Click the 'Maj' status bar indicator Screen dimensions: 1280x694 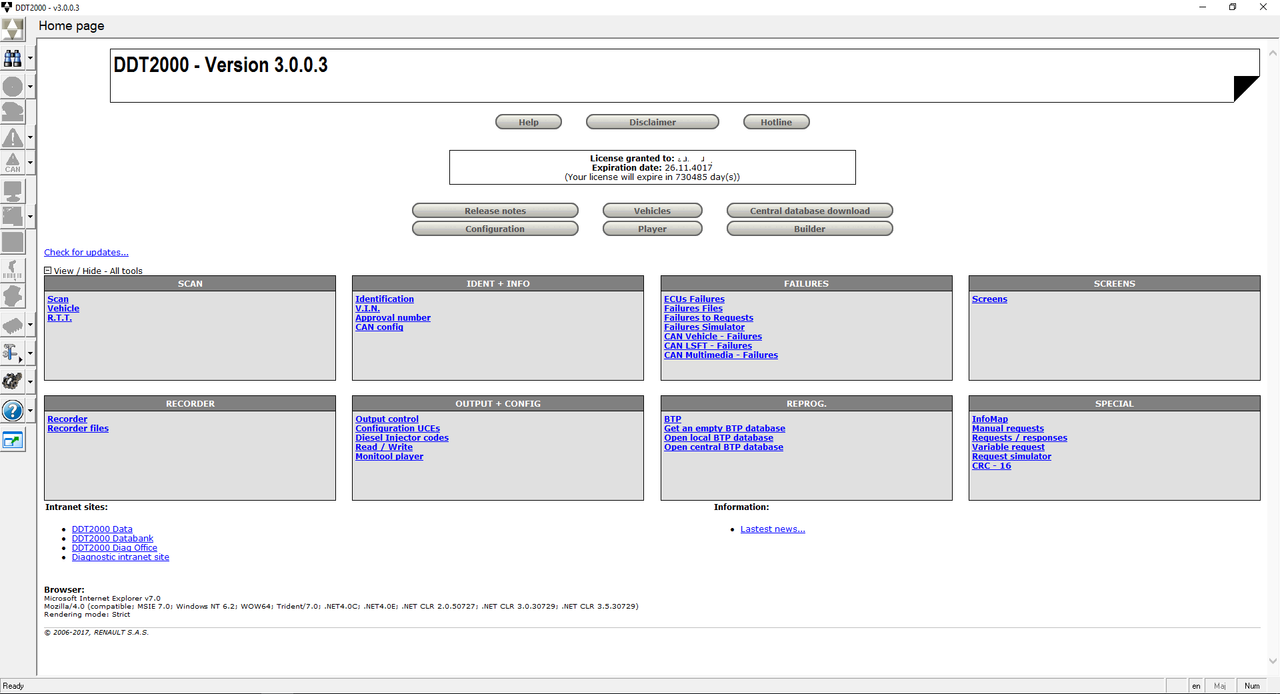coord(1220,686)
